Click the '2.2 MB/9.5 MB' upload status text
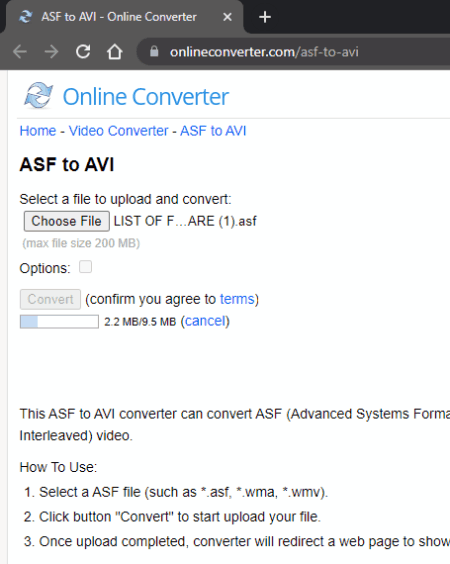 (x=140, y=322)
